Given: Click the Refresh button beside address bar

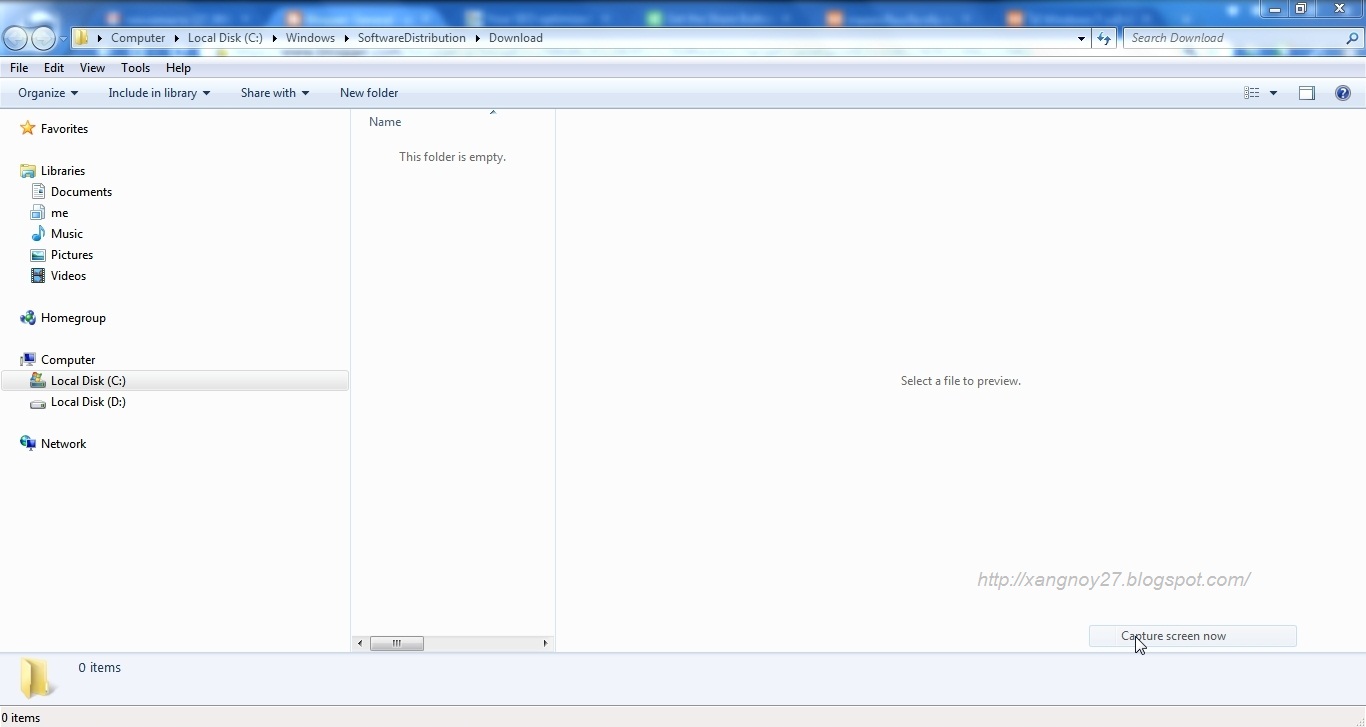Looking at the screenshot, I should (1104, 38).
